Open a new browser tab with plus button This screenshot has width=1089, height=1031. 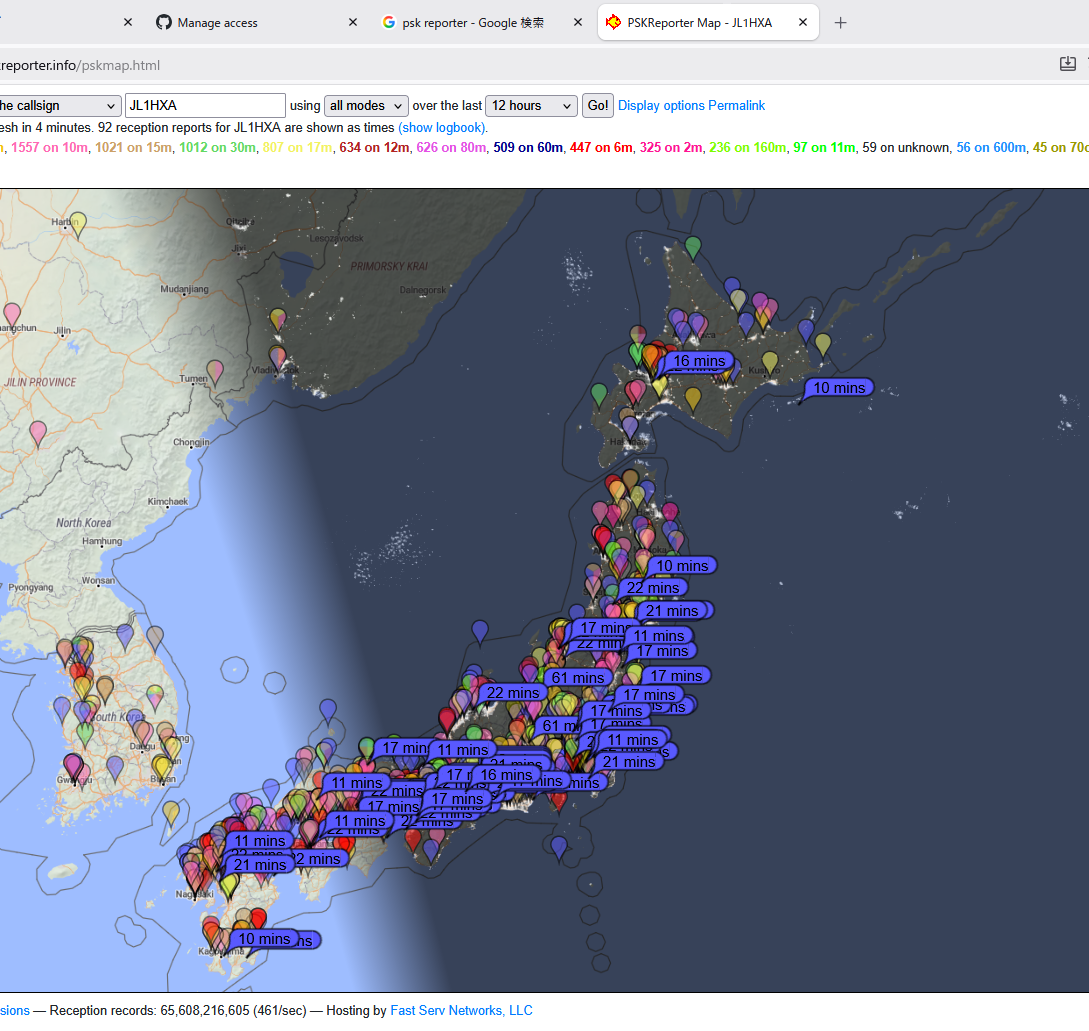[x=840, y=23]
